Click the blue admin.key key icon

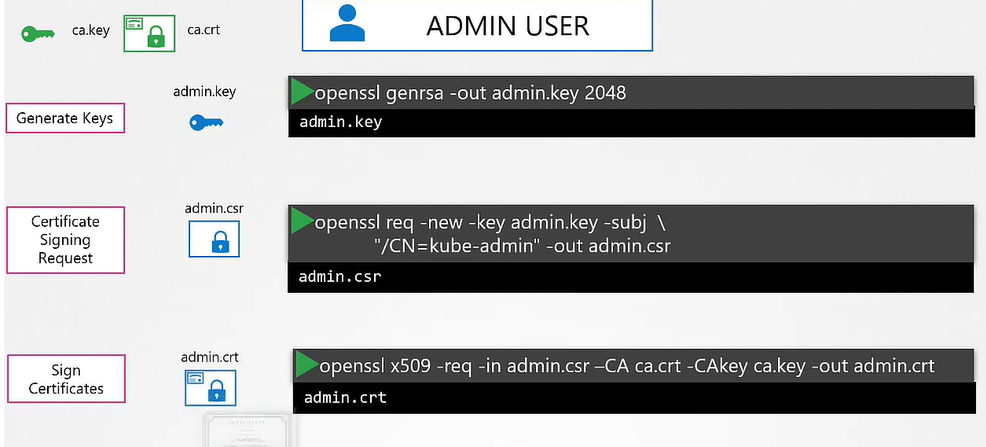206,122
